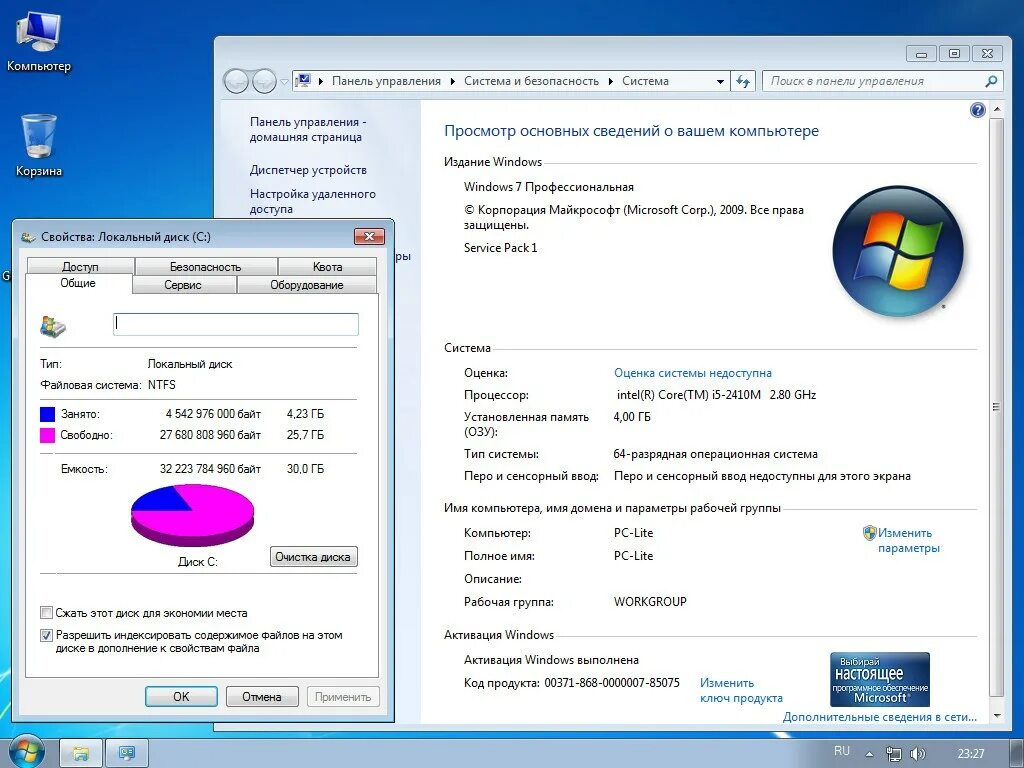1024x768 pixels.
Task: Click the back navigation arrow
Action: (236, 82)
